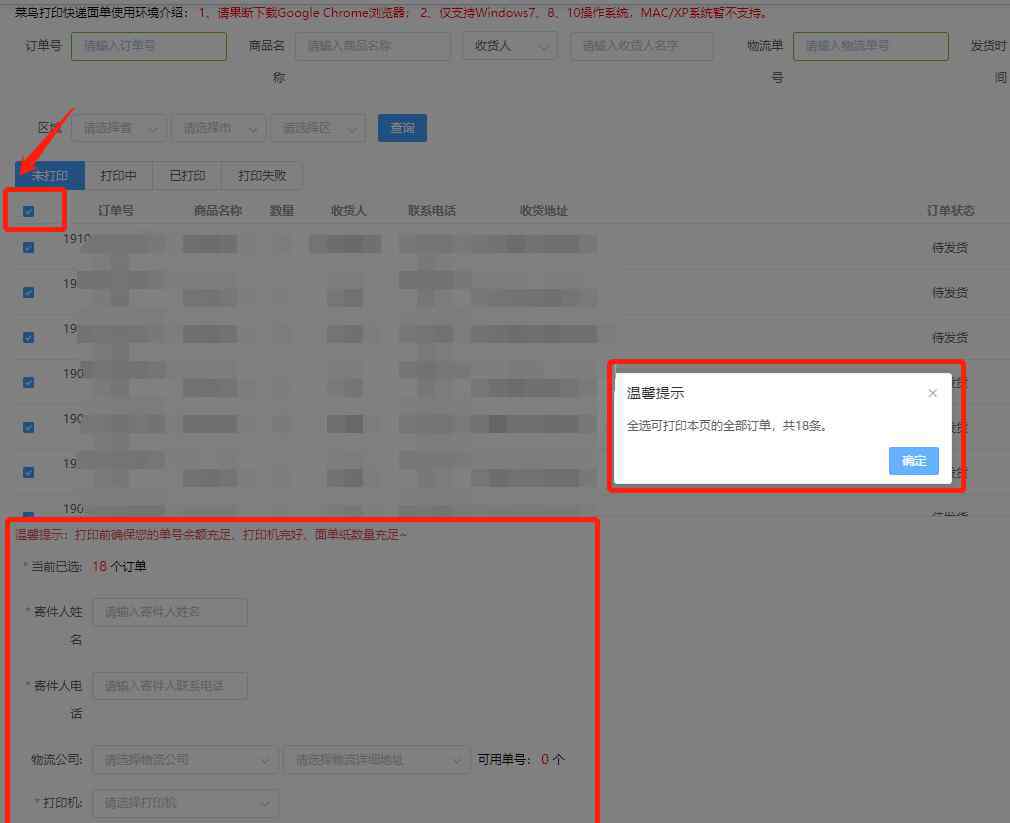View the 打印失败 tab
The height and width of the screenshot is (823, 1010).
click(262, 176)
